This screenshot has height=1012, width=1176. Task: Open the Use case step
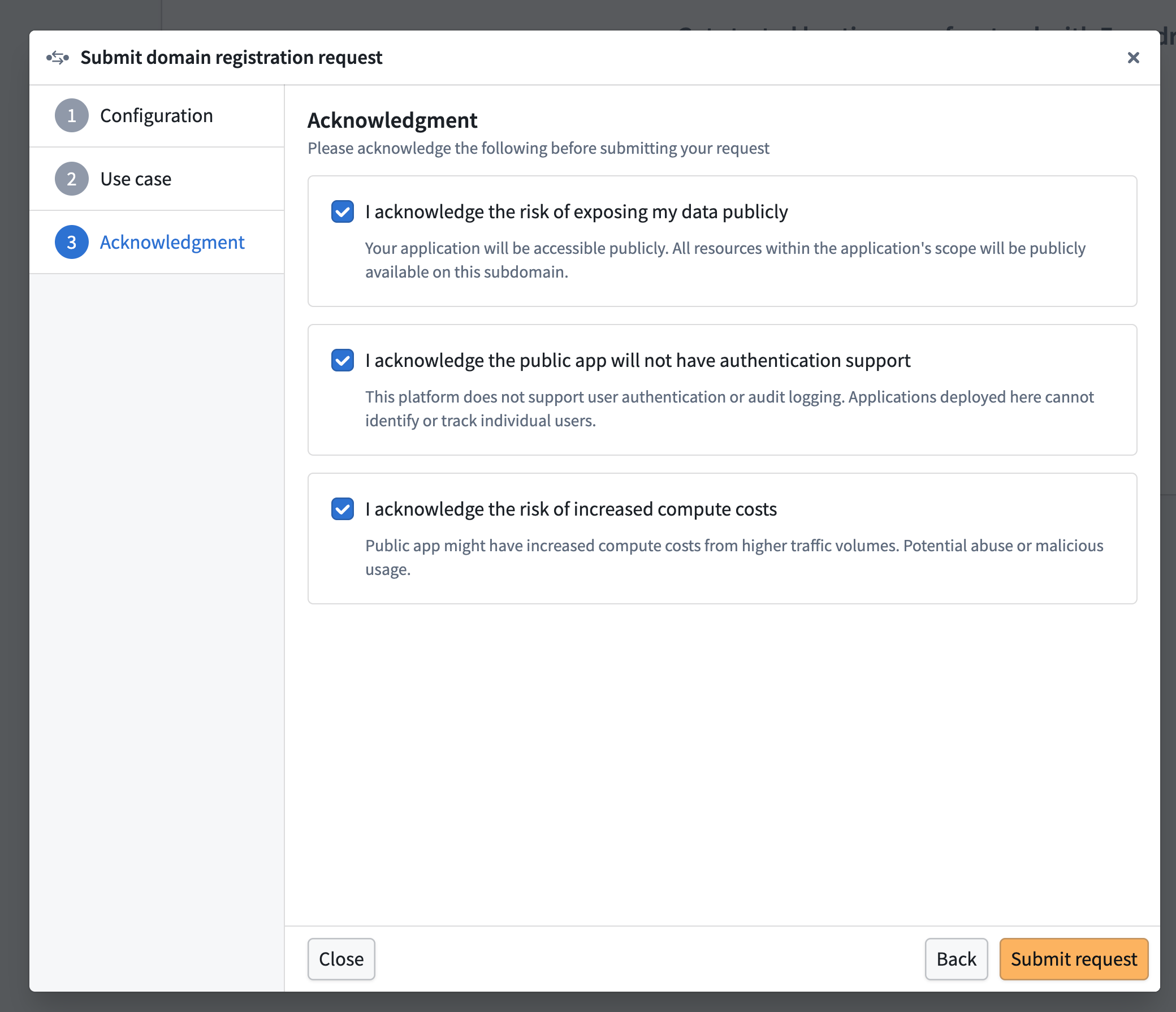[x=157, y=179]
